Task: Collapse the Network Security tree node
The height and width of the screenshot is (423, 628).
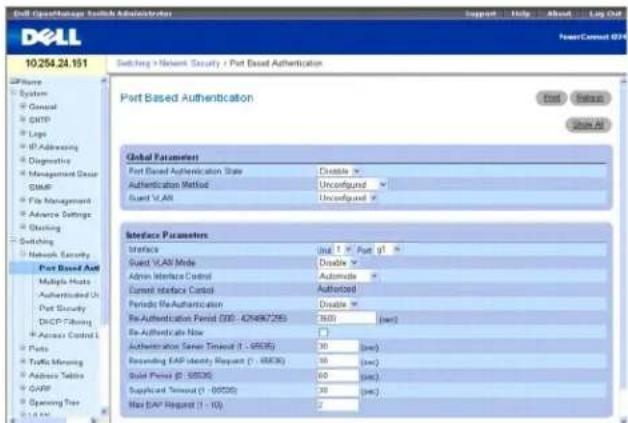Action: pos(23,254)
